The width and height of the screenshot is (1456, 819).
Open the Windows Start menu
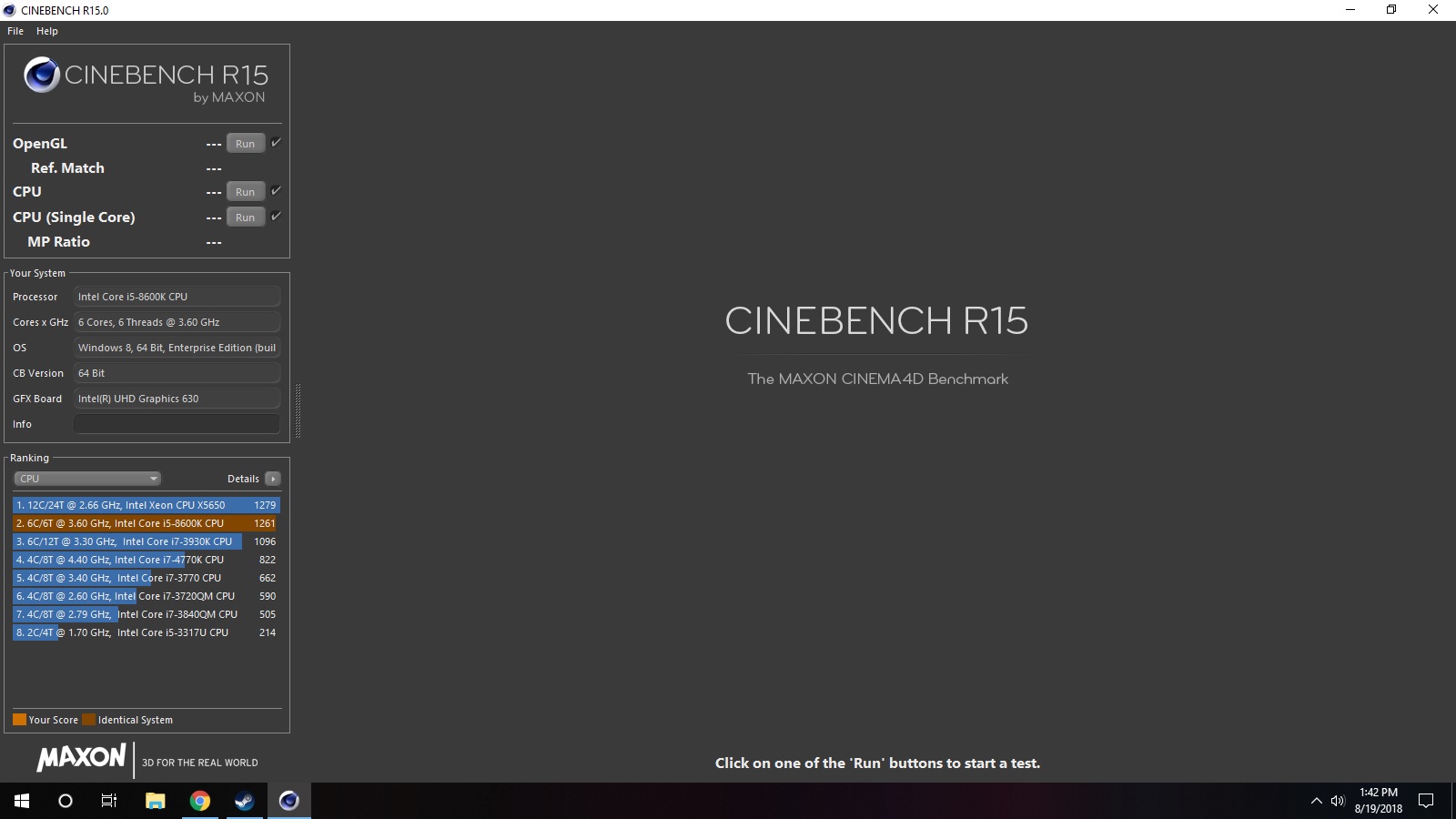point(22,801)
